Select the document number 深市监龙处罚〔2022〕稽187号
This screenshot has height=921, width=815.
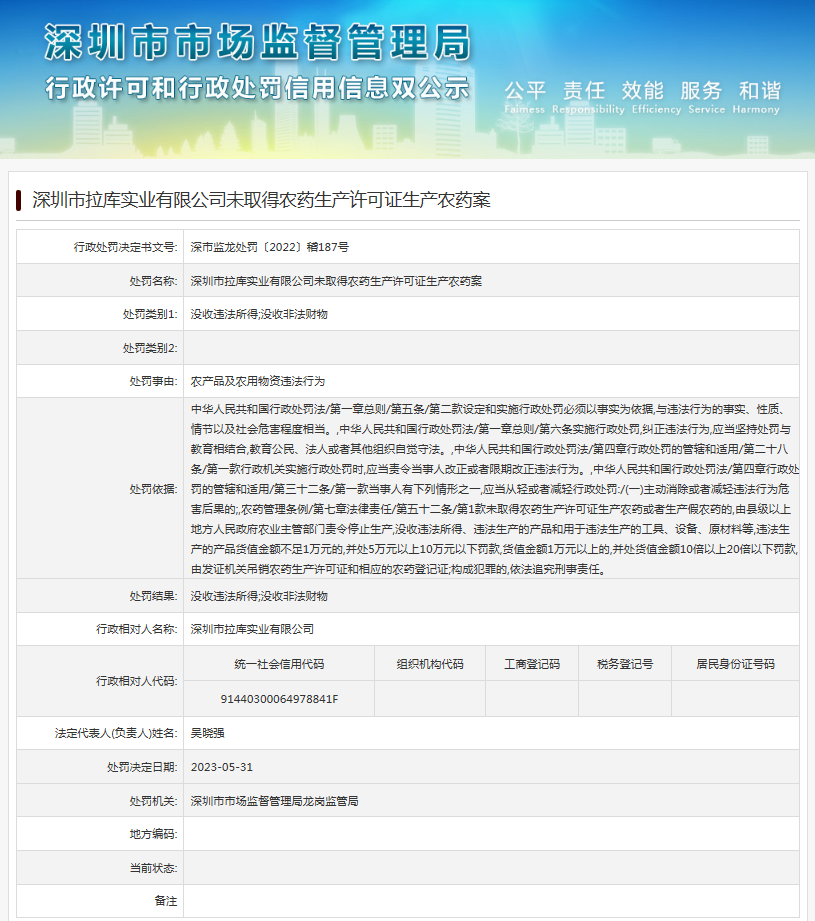[270, 247]
